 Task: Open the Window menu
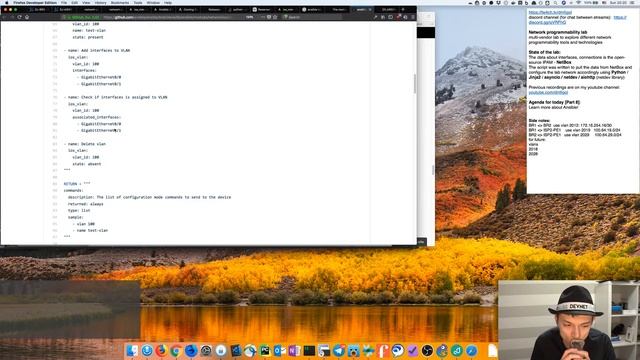coord(153,2)
